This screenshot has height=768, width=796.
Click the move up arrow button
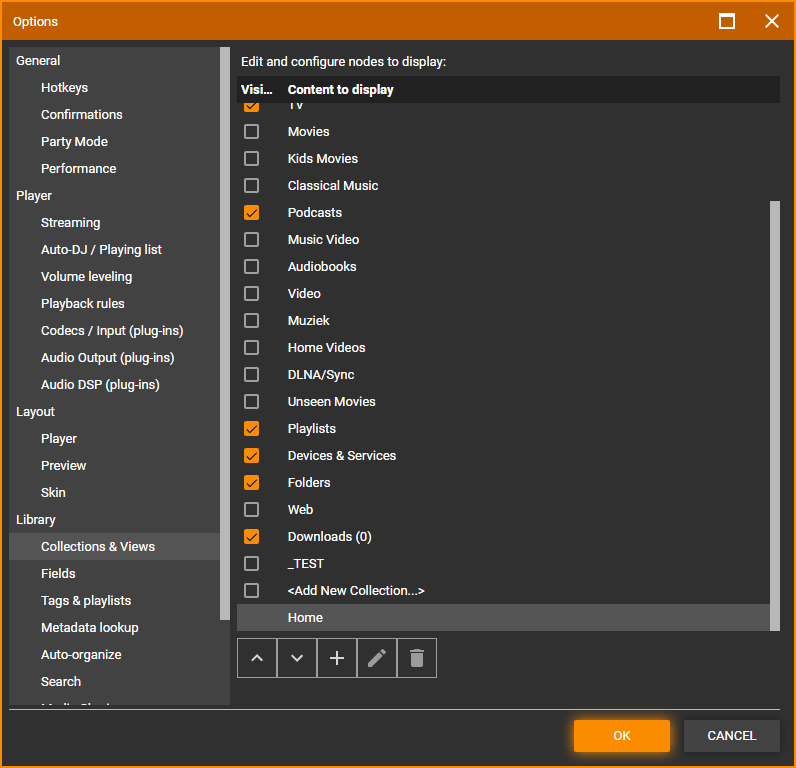[x=257, y=658]
